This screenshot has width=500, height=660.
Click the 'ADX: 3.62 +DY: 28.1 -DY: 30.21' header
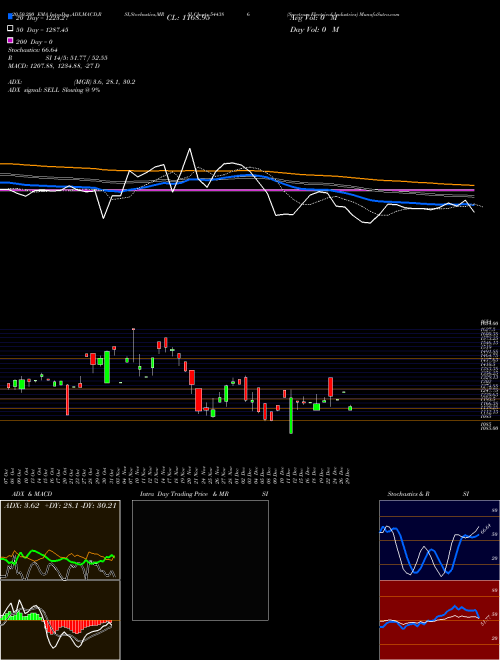click(x=60, y=506)
